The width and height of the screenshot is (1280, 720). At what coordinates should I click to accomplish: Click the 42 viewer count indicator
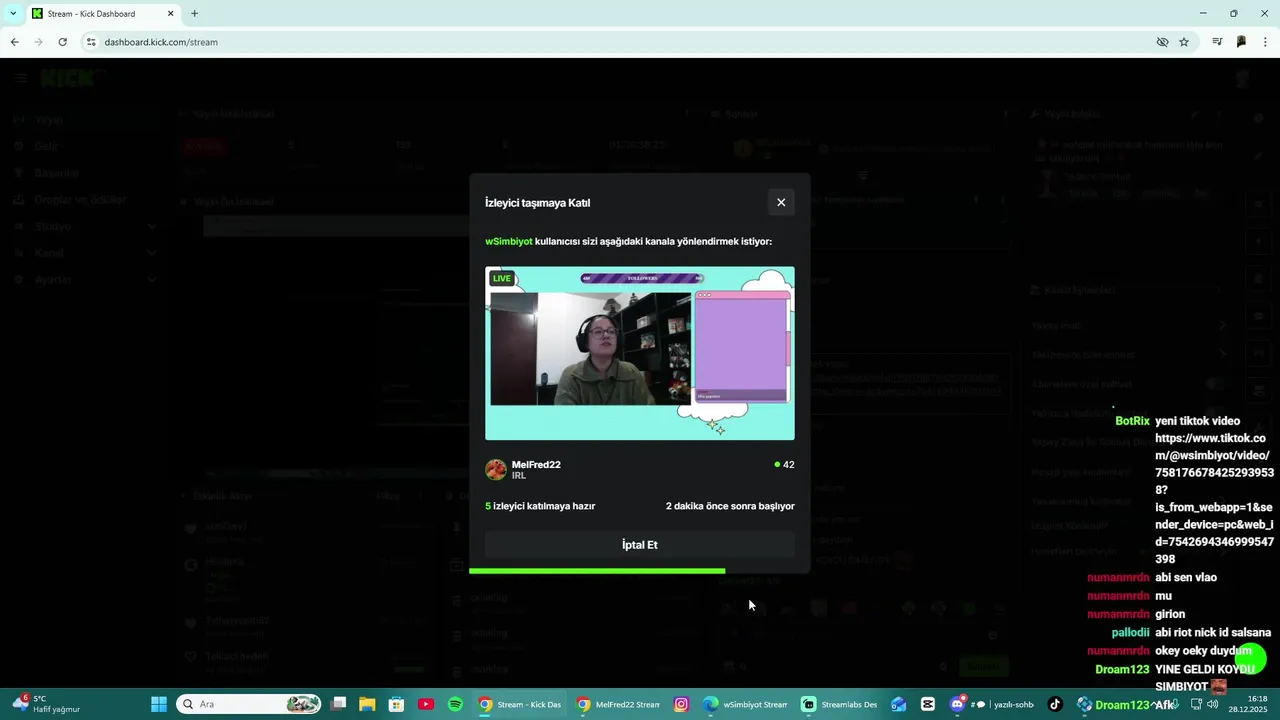point(784,465)
